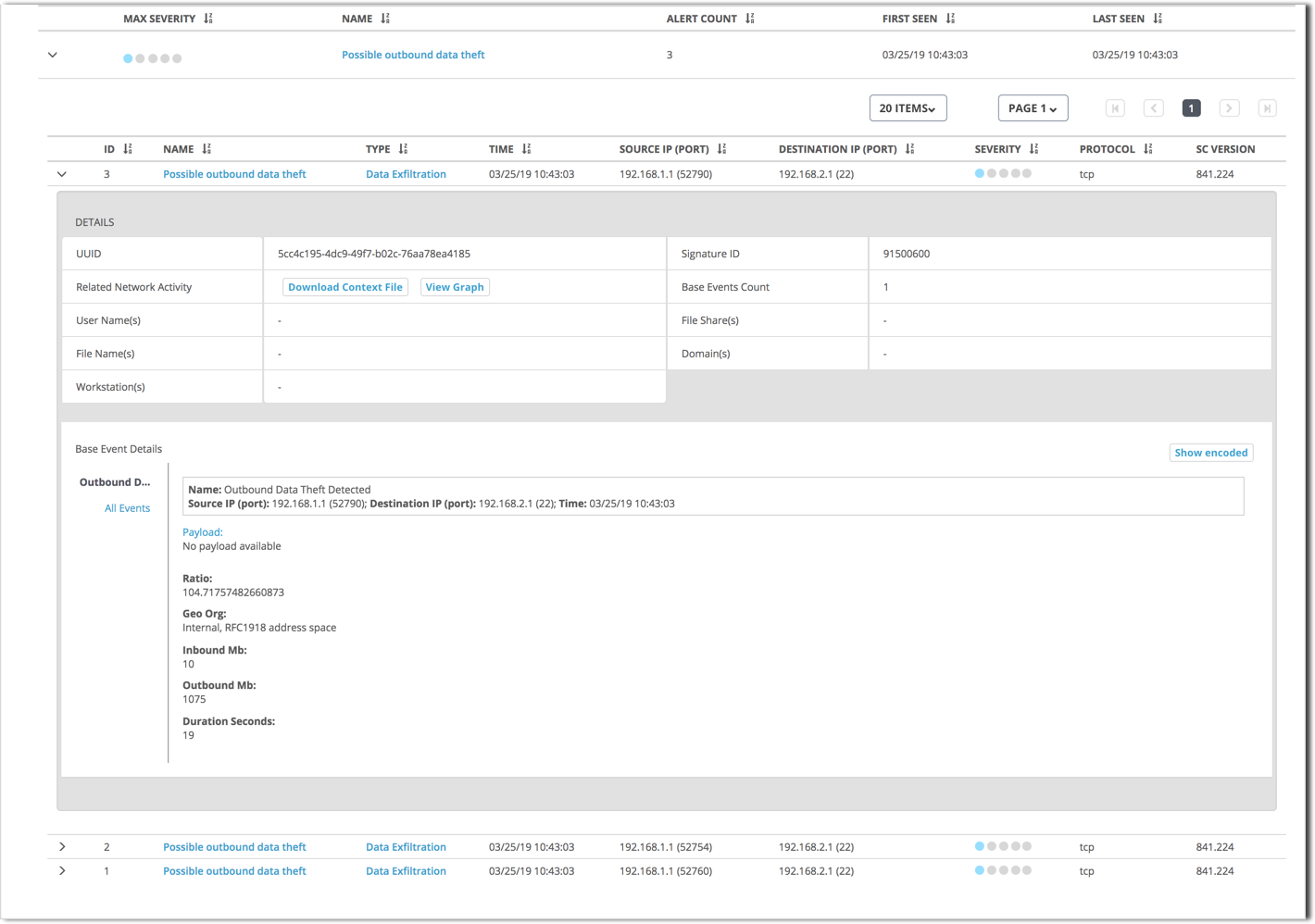
Task: Sort by Last Seen icon
Action: tap(1158, 19)
